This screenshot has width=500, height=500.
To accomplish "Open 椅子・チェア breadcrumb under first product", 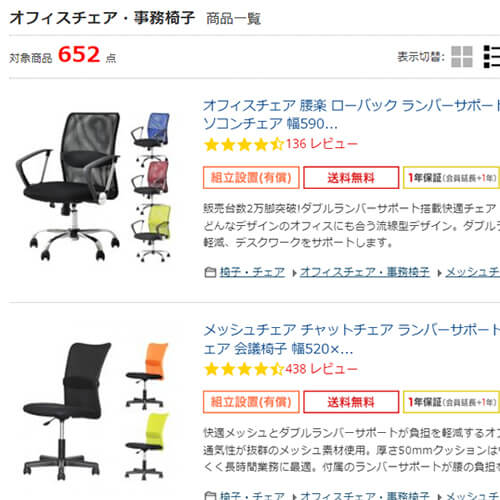I will click(x=252, y=273).
